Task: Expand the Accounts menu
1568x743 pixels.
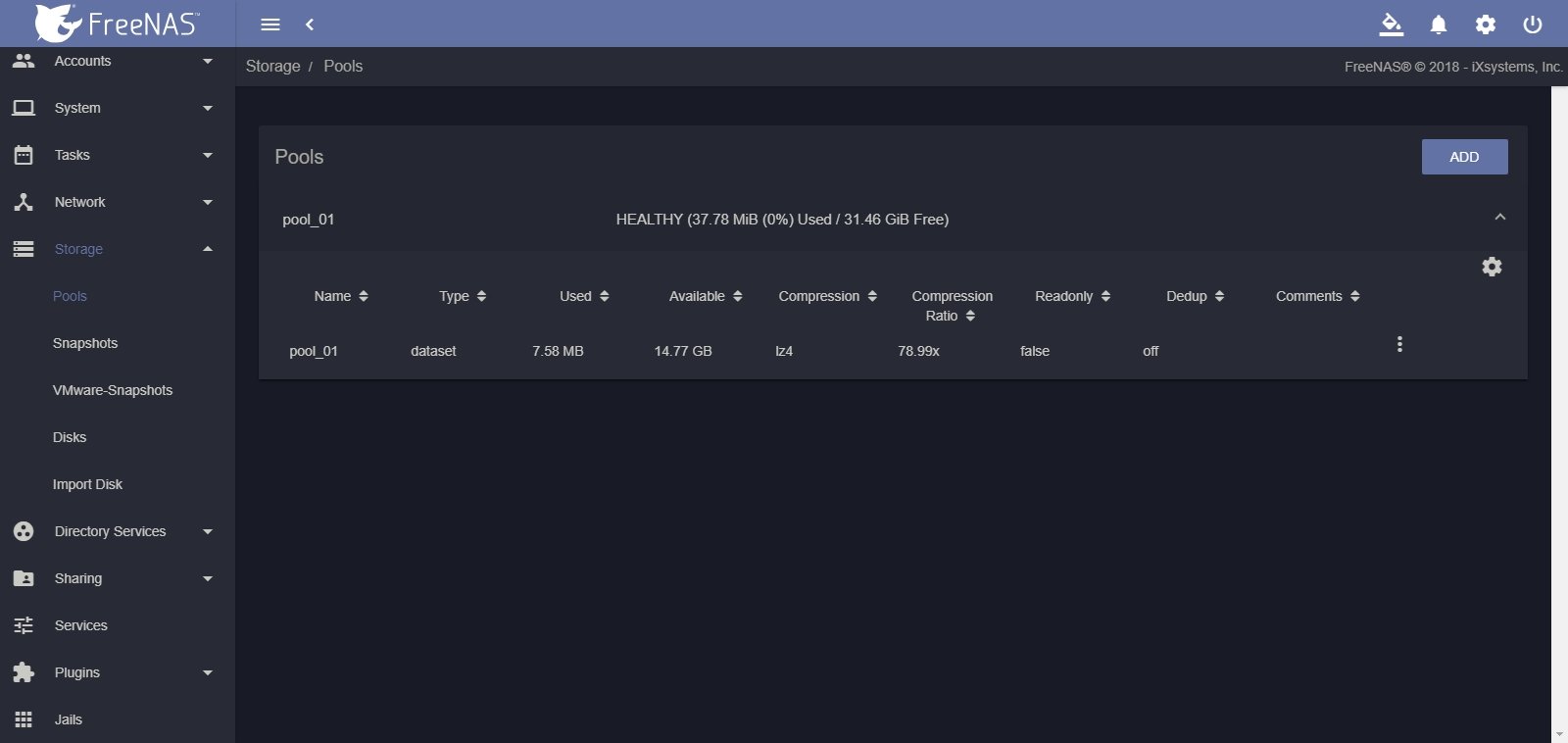Action: click(x=112, y=61)
